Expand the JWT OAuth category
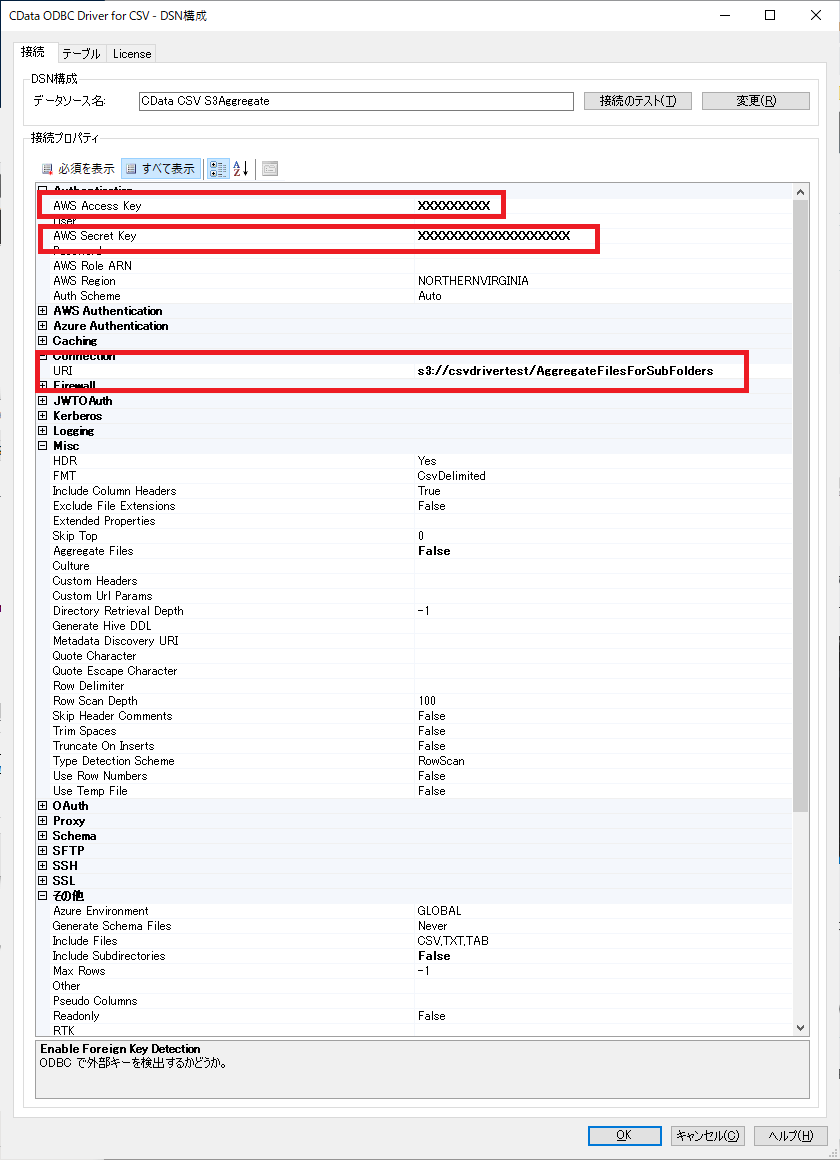Screen dimensions: 840x1160 tap(43, 401)
